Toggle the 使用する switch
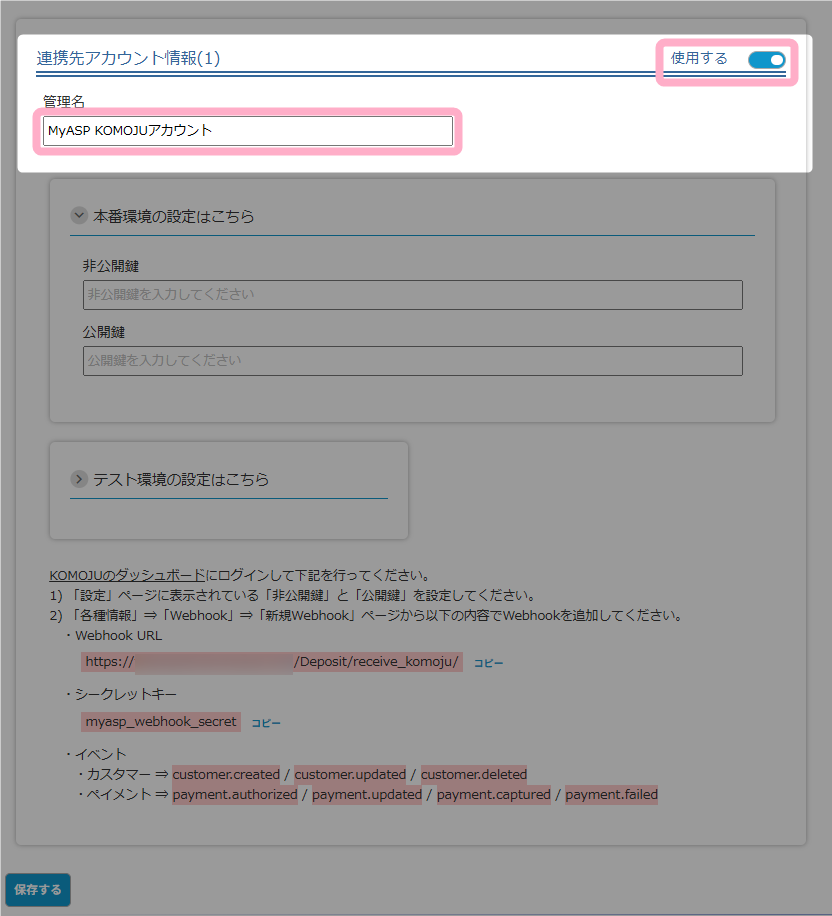Viewport: 832px width, 916px height. click(x=766, y=60)
